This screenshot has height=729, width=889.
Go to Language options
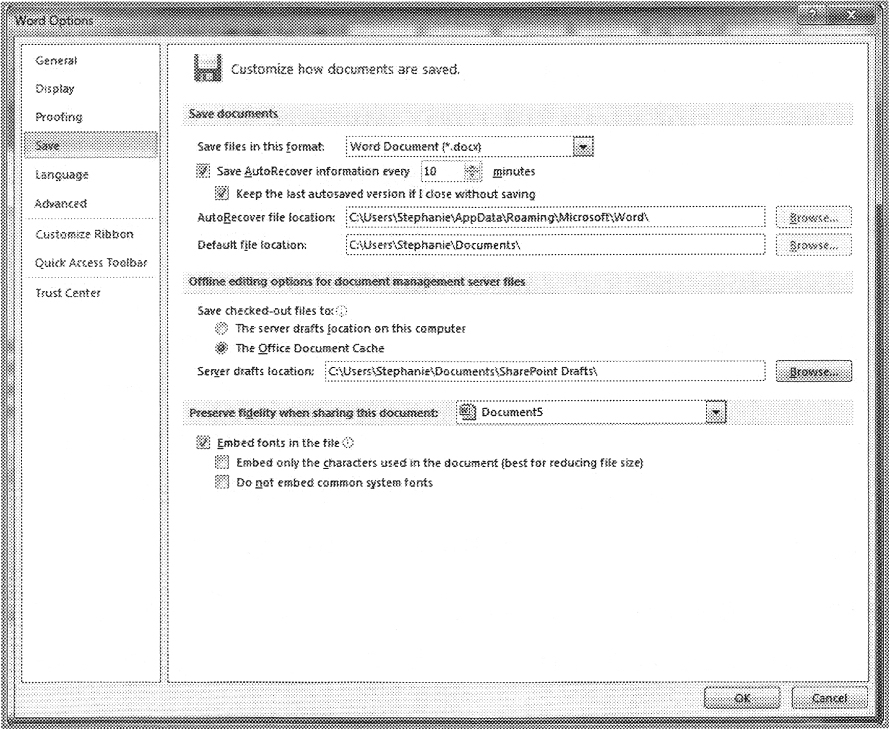[62, 175]
